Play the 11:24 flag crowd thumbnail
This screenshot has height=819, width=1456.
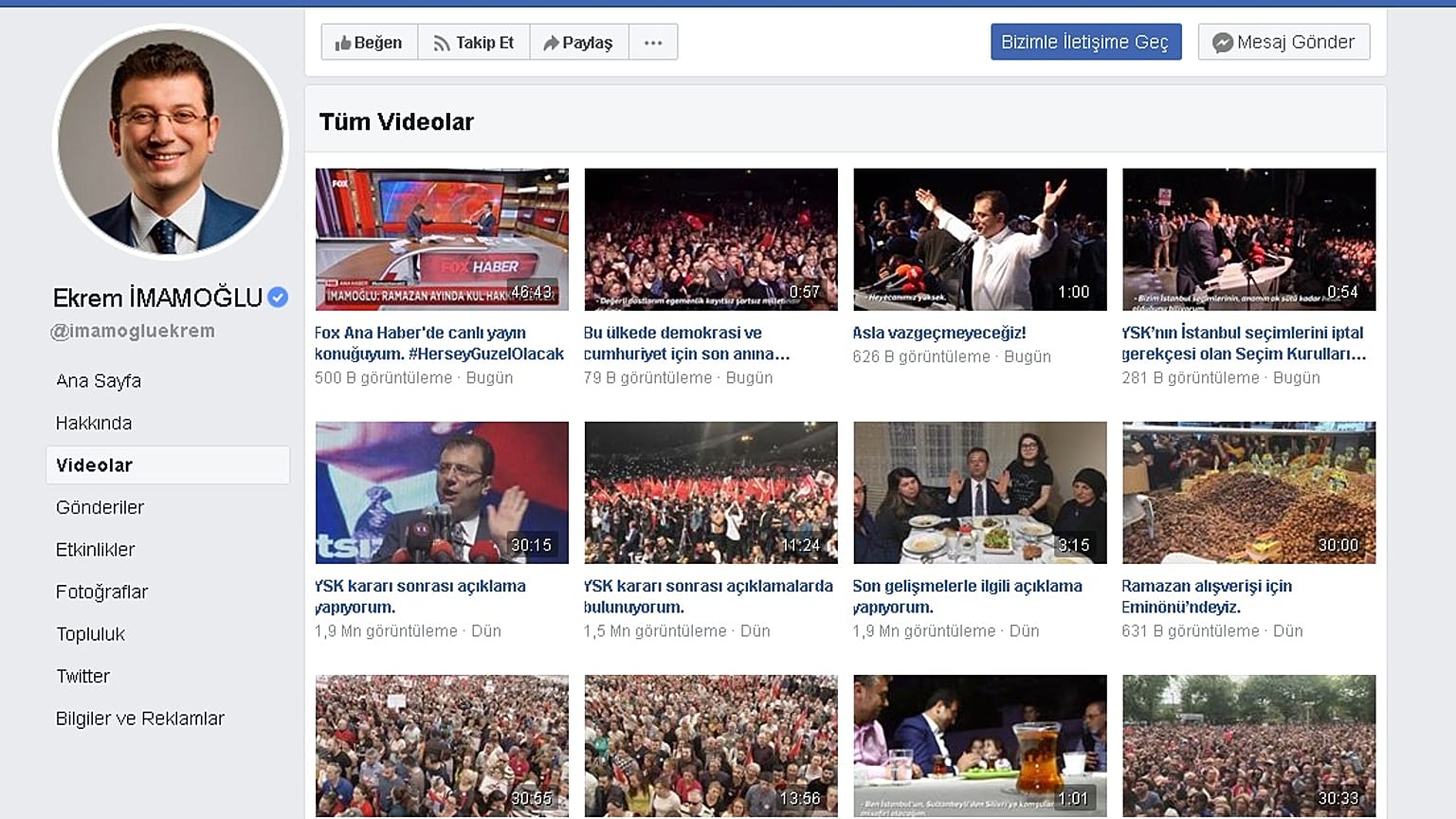[711, 493]
